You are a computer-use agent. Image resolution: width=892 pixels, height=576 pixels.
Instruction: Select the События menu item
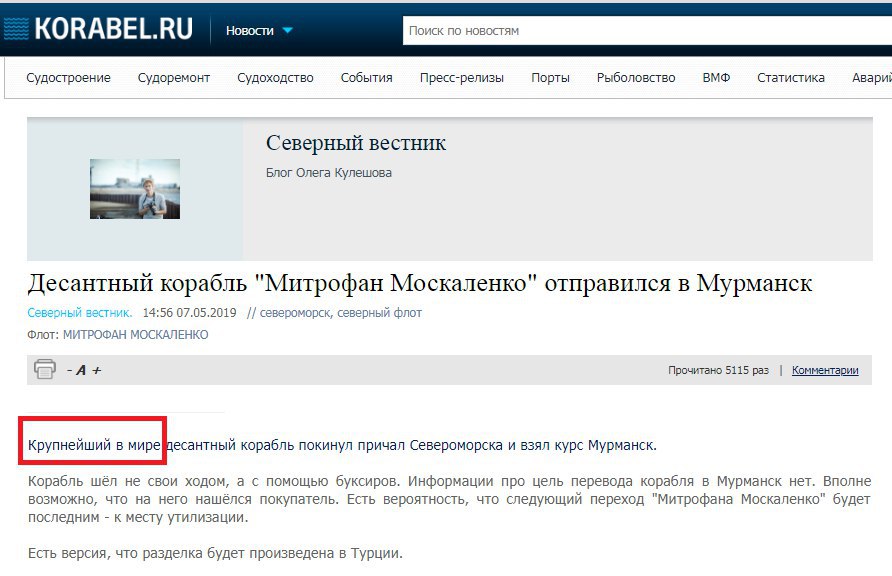(x=366, y=78)
